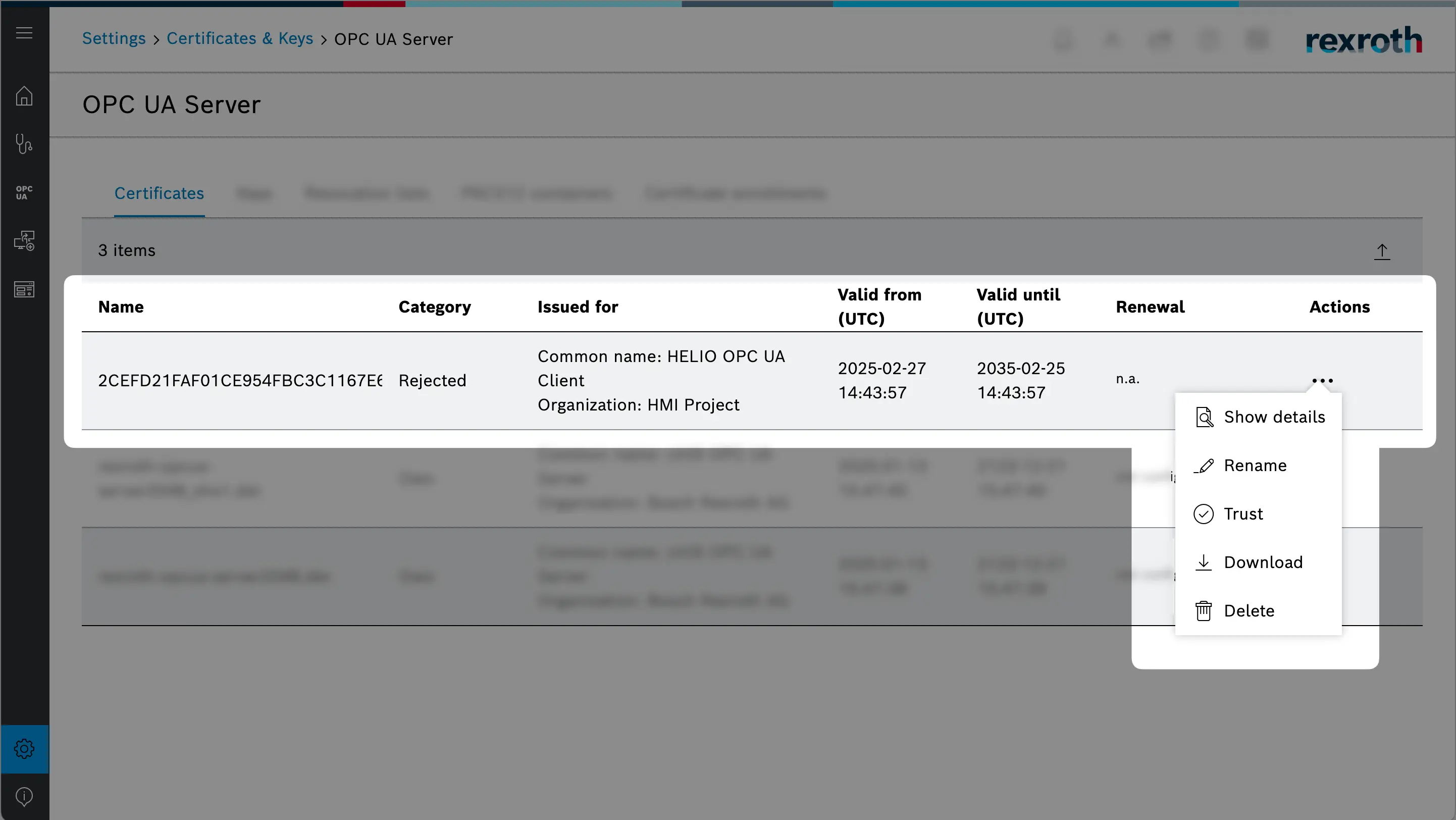Viewport: 1456px width, 820px height.
Task: Click the upload certificate arrow icon
Action: (x=1381, y=251)
